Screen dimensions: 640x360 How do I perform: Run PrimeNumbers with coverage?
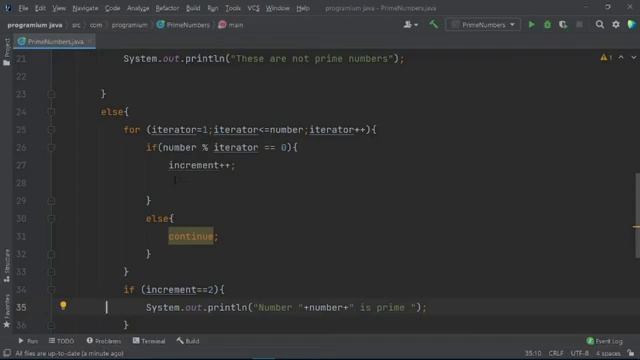(563, 25)
